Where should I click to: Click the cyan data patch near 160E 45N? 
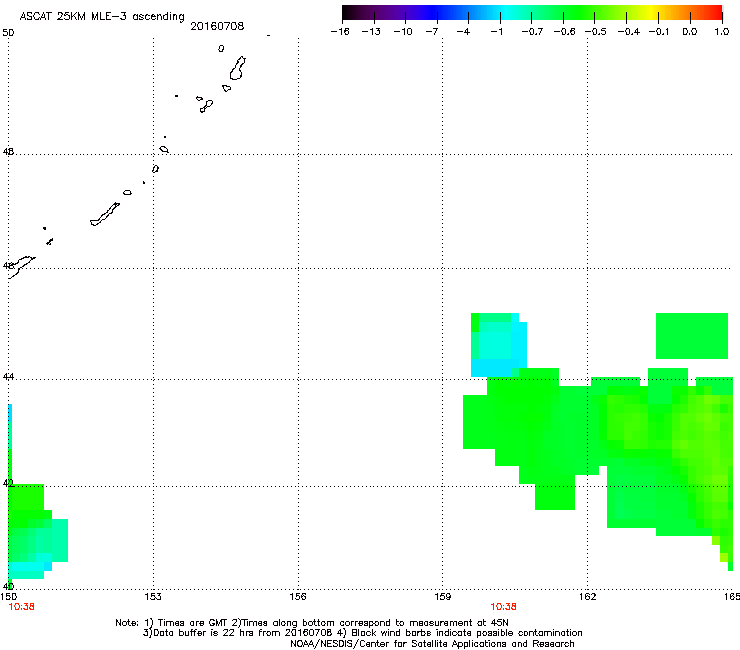click(498, 345)
